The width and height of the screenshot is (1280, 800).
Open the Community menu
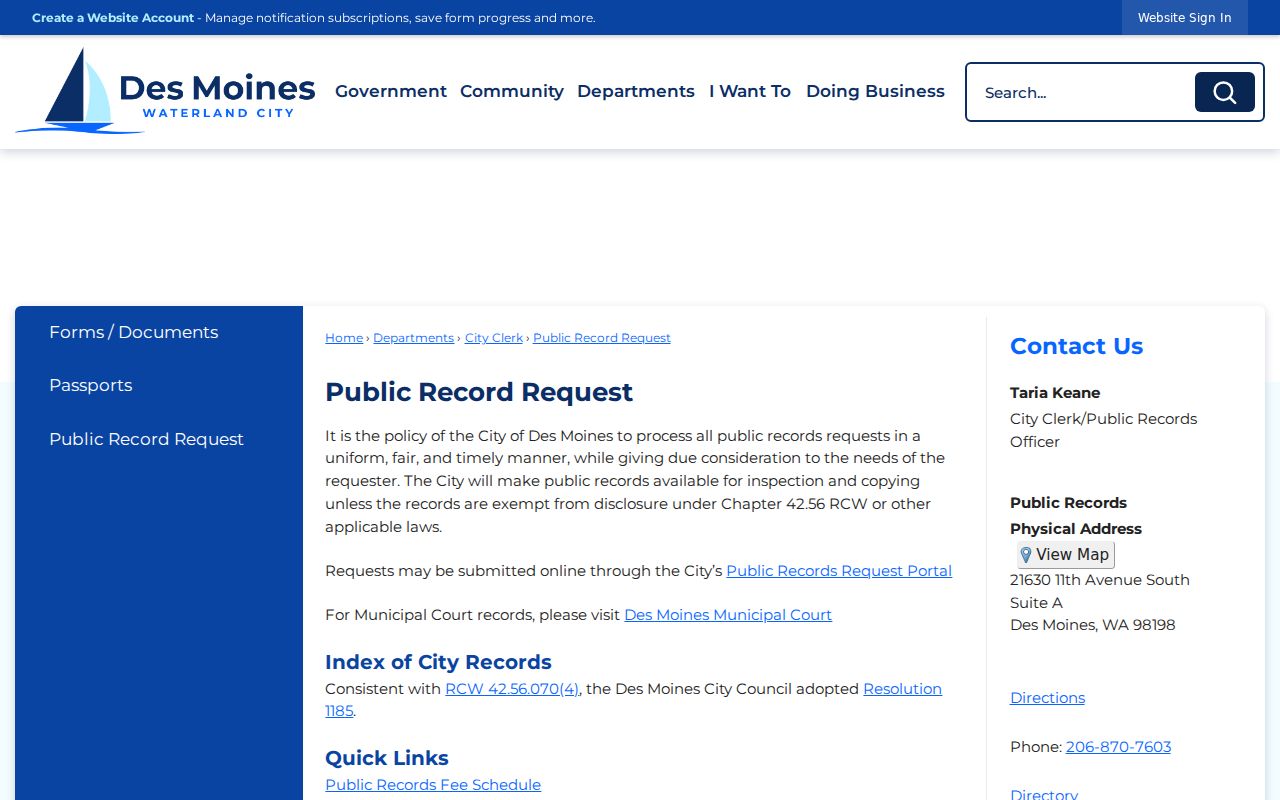(x=512, y=91)
